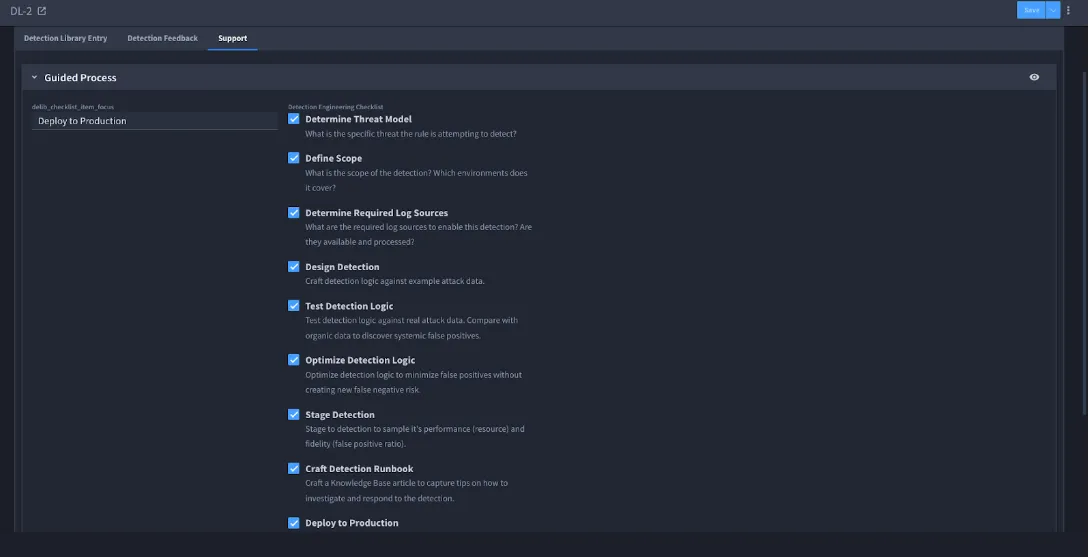Click the Stage Detection label
The width and height of the screenshot is (1090, 557).
(x=340, y=414)
